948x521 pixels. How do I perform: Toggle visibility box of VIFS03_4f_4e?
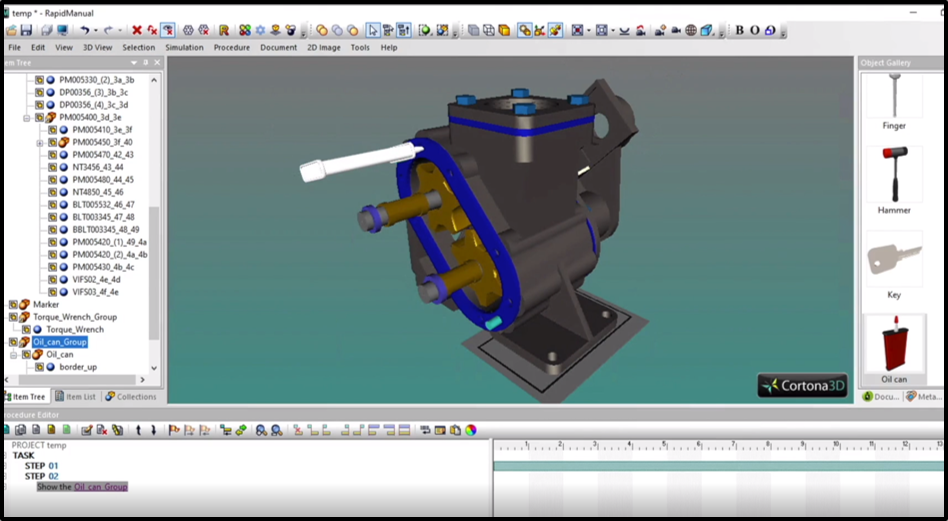point(53,292)
